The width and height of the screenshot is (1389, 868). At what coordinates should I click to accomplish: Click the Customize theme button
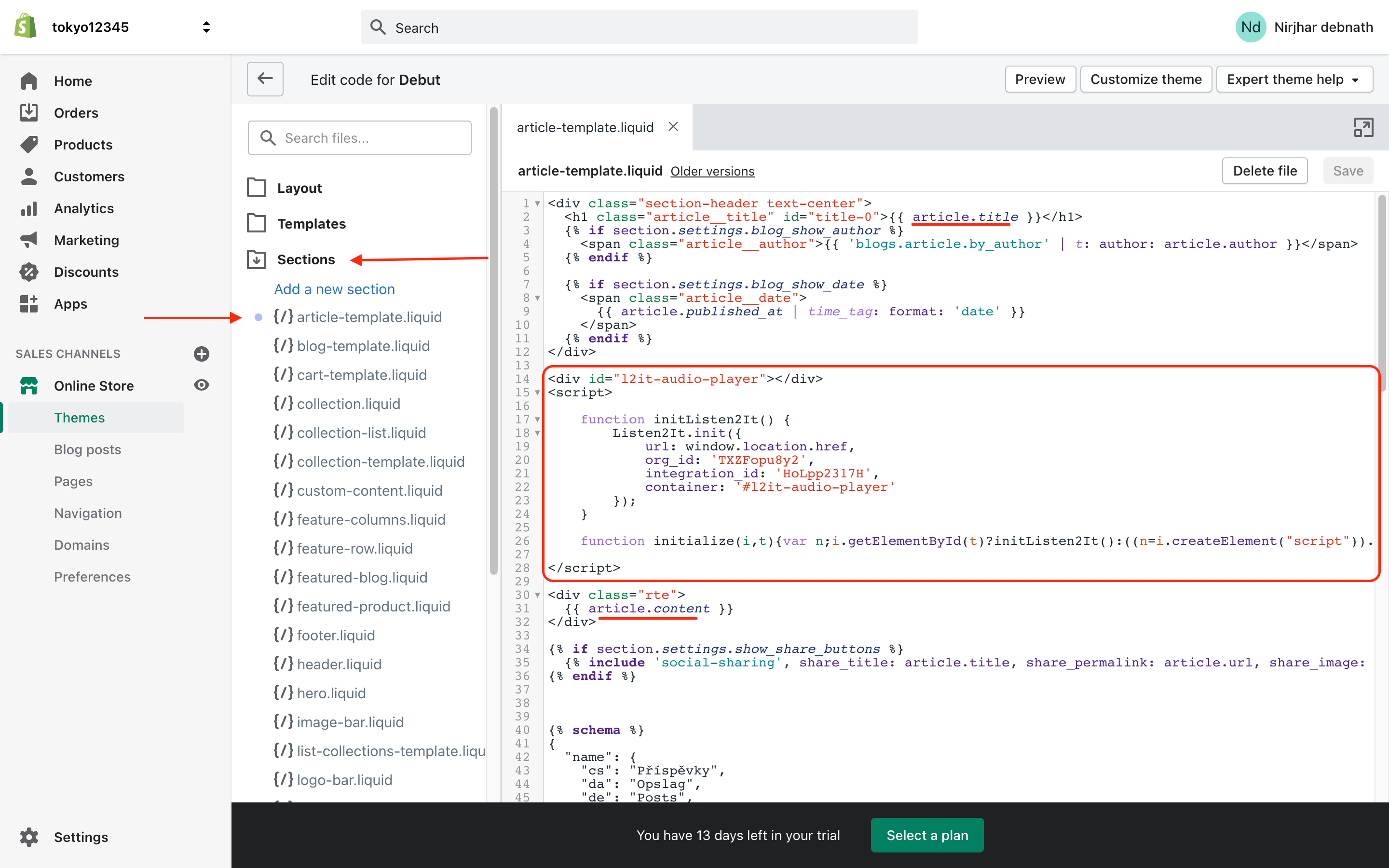1146,79
